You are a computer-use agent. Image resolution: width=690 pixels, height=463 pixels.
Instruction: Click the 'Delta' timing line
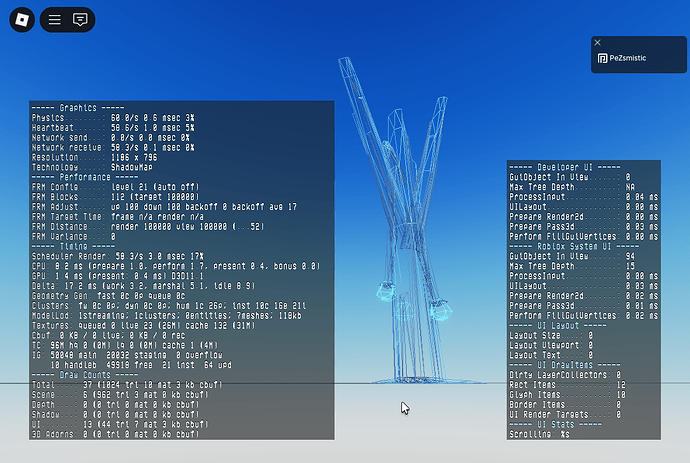143,286
